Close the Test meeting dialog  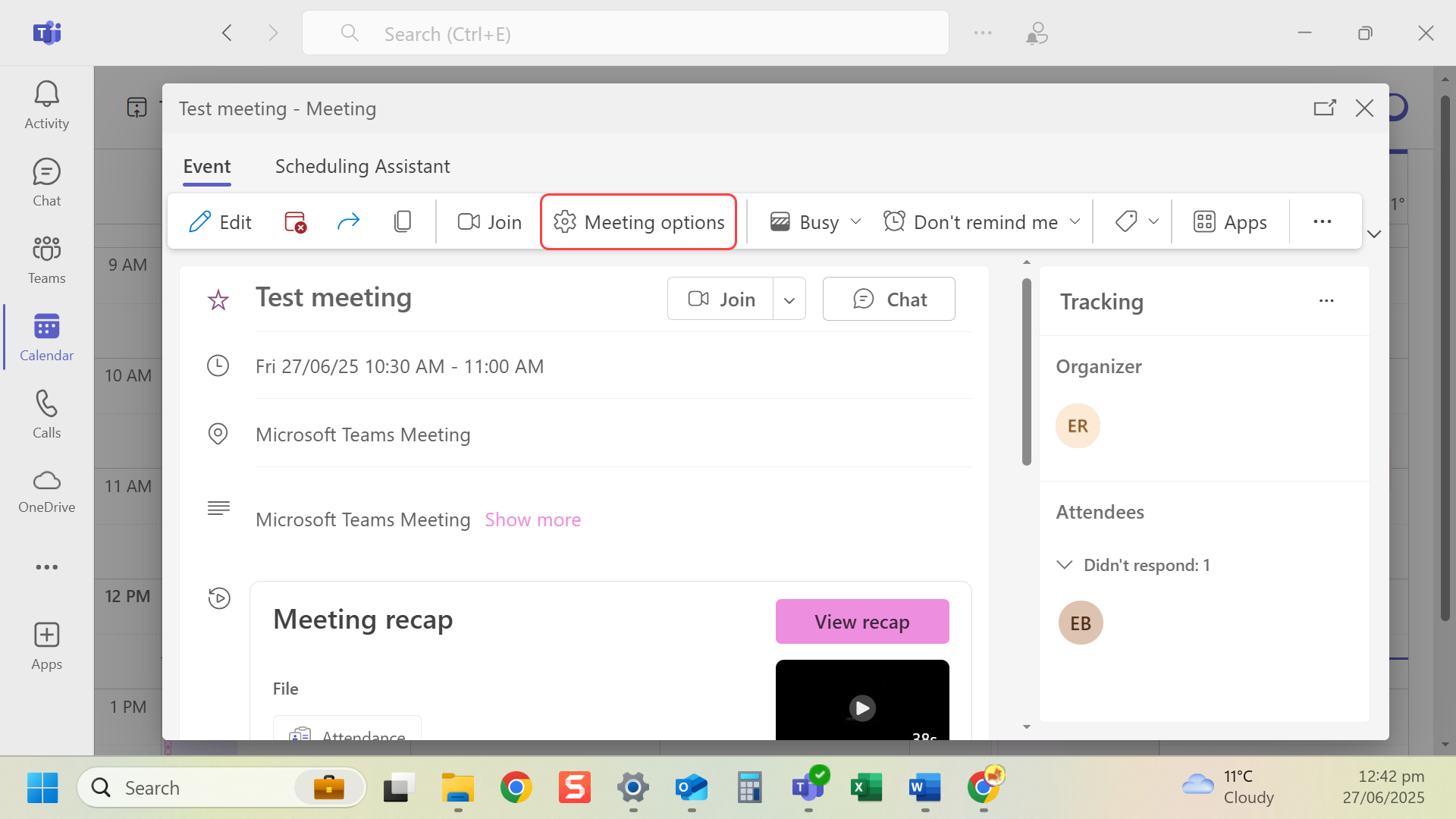pyautogui.click(x=1365, y=108)
